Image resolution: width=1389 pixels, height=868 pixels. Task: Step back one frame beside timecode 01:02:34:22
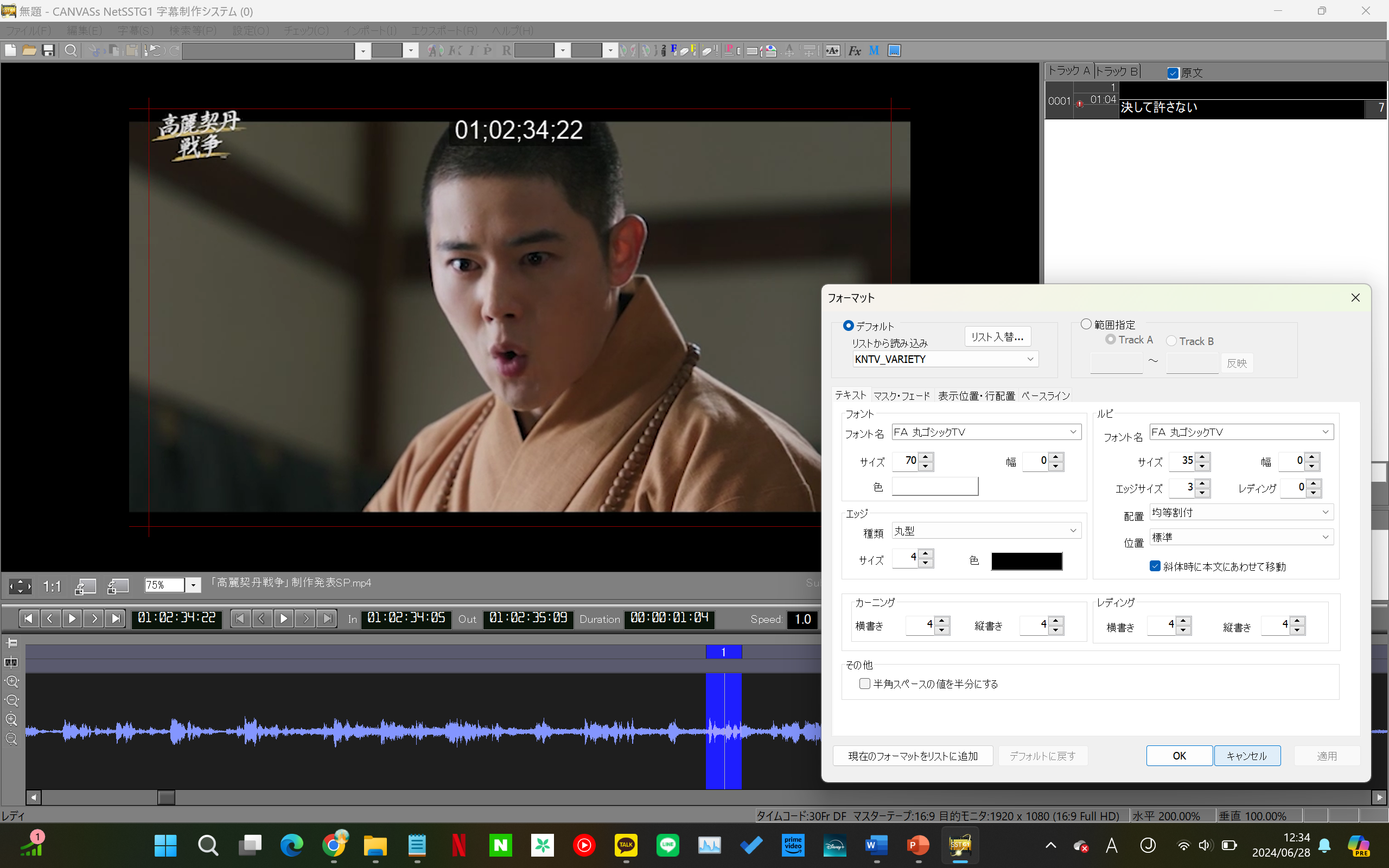(x=50, y=618)
